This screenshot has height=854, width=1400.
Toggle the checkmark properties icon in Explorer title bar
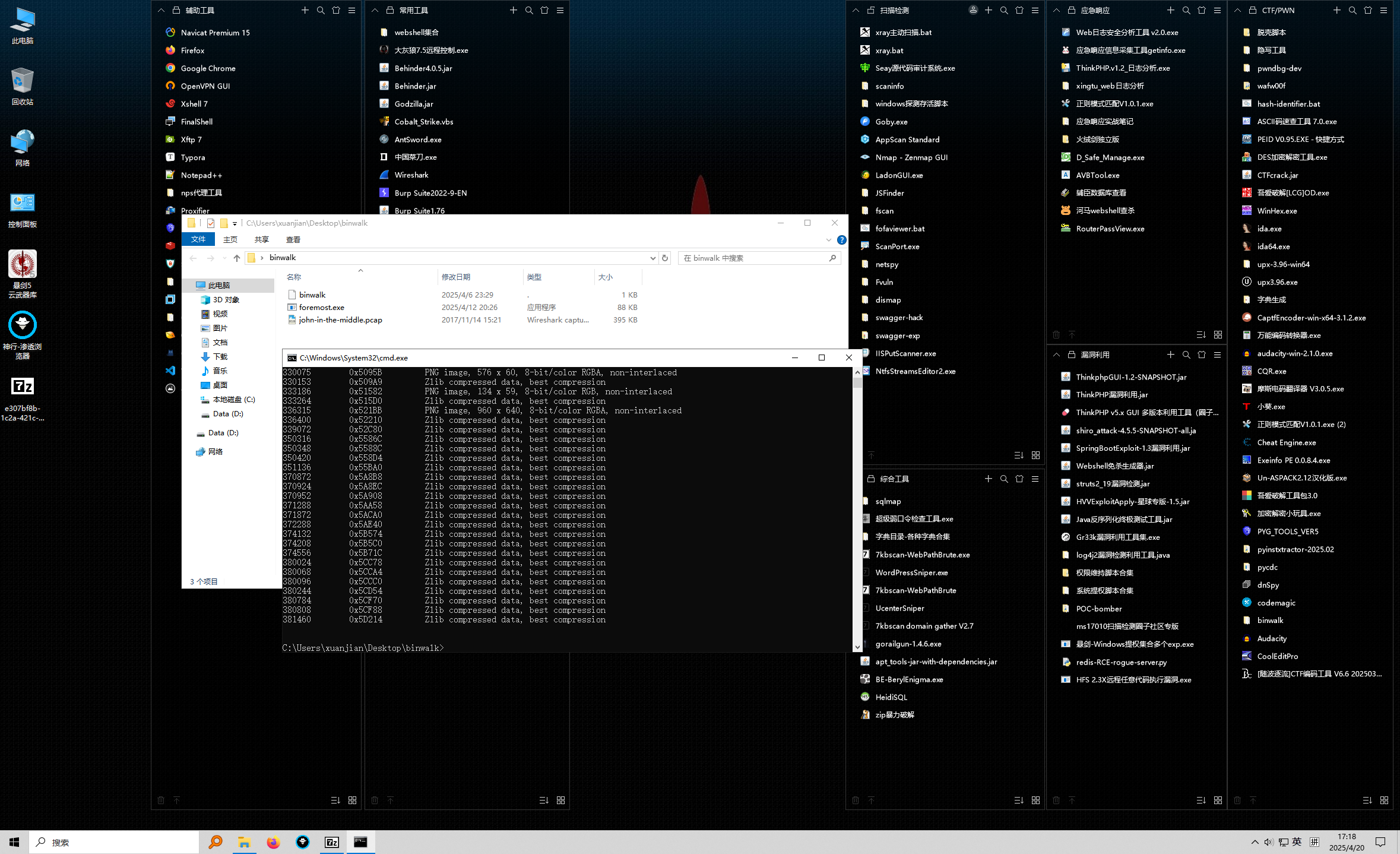click(x=211, y=223)
